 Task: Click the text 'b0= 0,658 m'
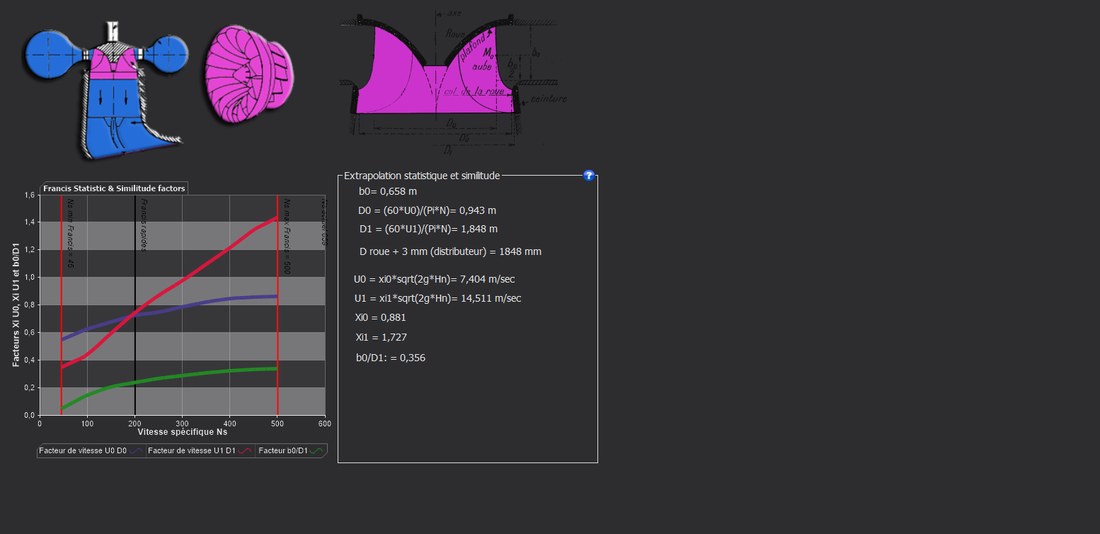[x=388, y=191]
